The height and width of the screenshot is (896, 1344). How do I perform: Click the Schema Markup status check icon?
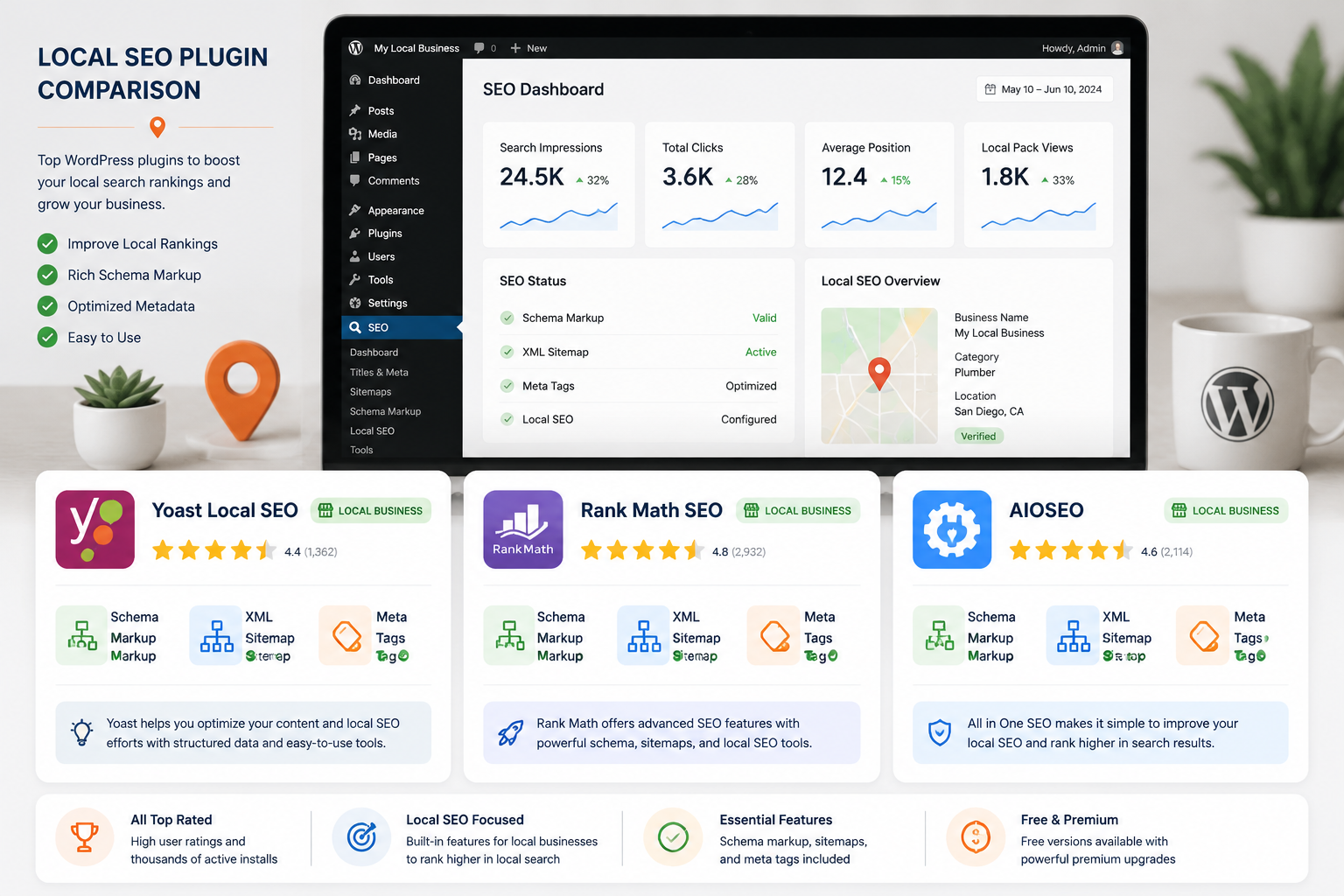pos(507,318)
